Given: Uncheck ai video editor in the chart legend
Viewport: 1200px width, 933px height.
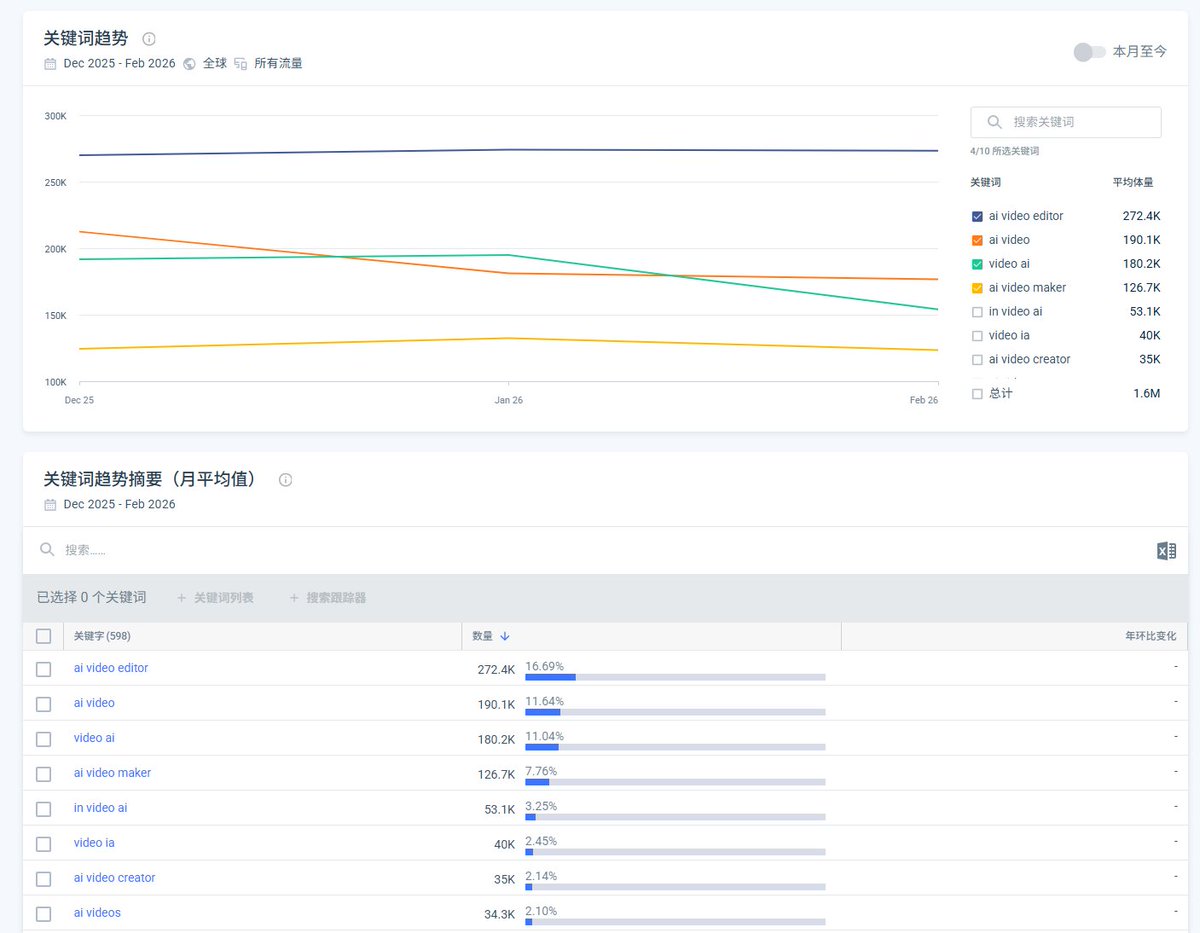Looking at the screenshot, I should [x=977, y=216].
